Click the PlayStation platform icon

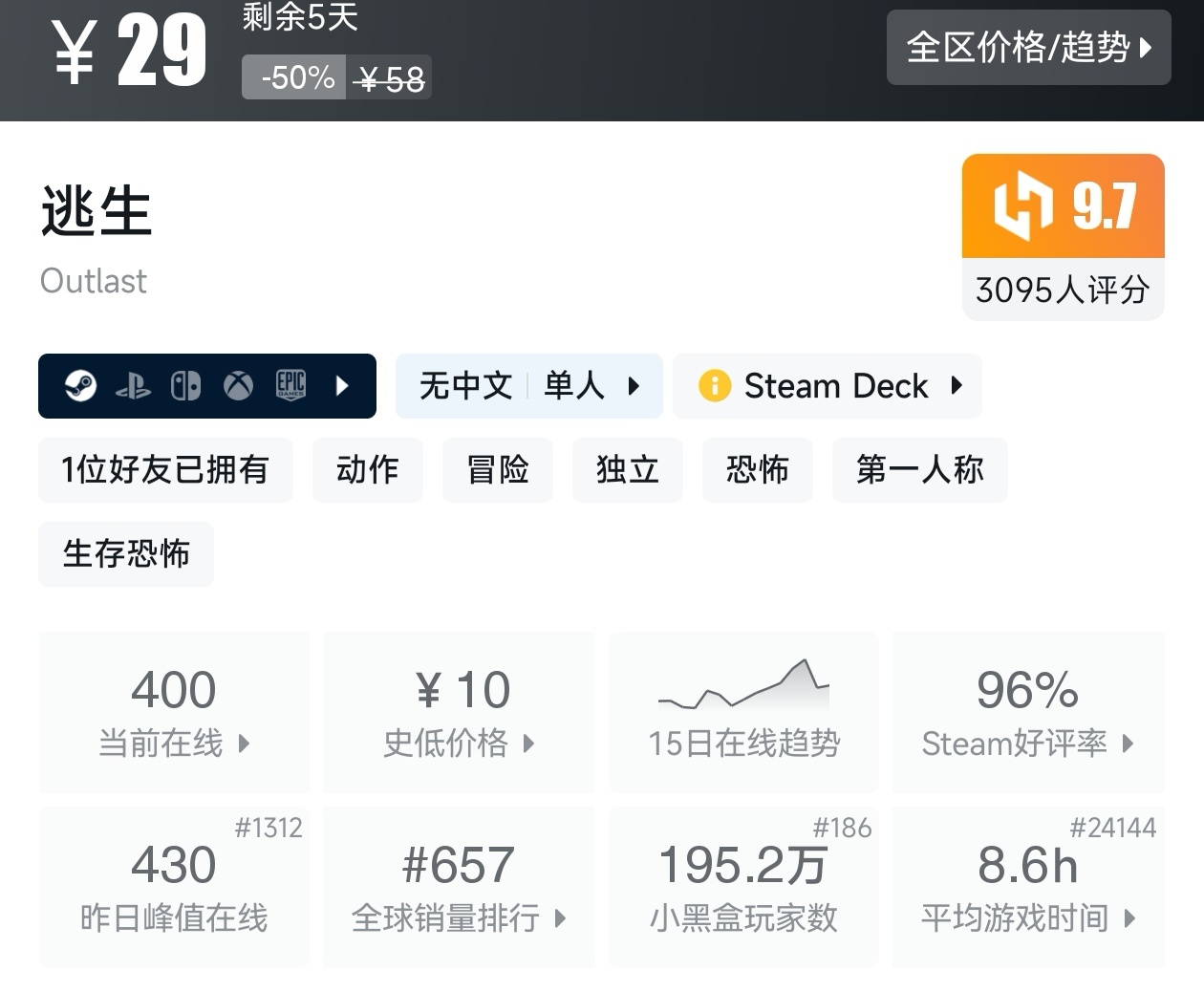point(133,386)
